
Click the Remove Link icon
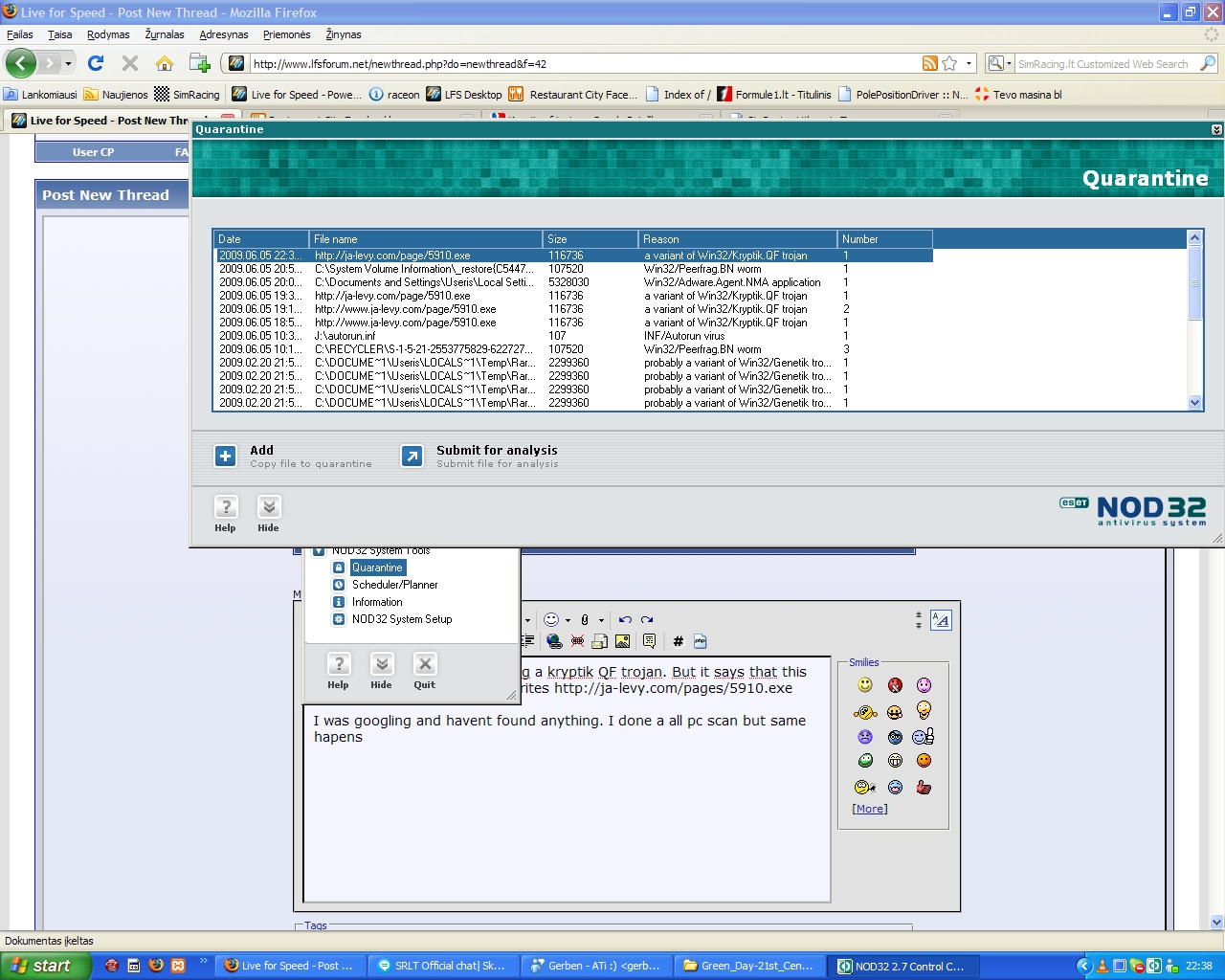tap(577, 641)
